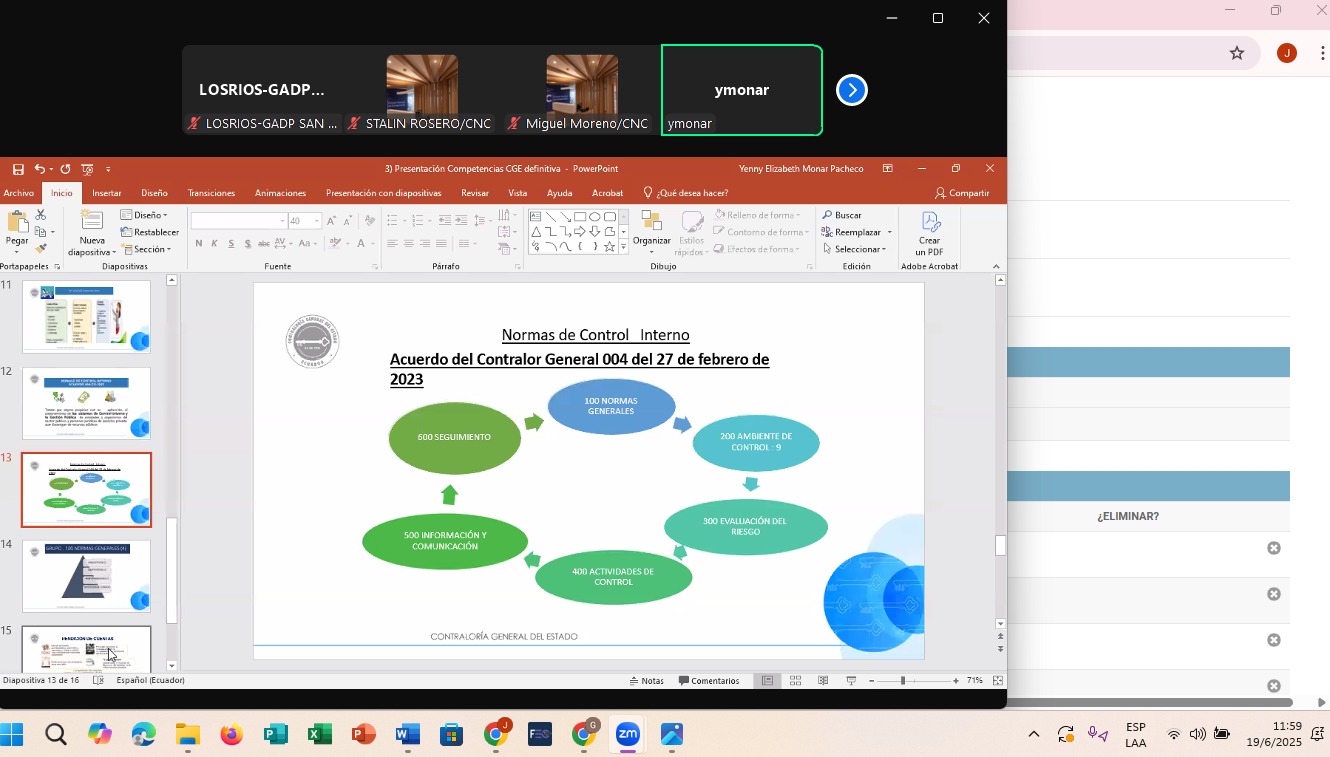1330x757 pixels.
Task: Expand the Seleccionar dropdown
Action: 855,249
